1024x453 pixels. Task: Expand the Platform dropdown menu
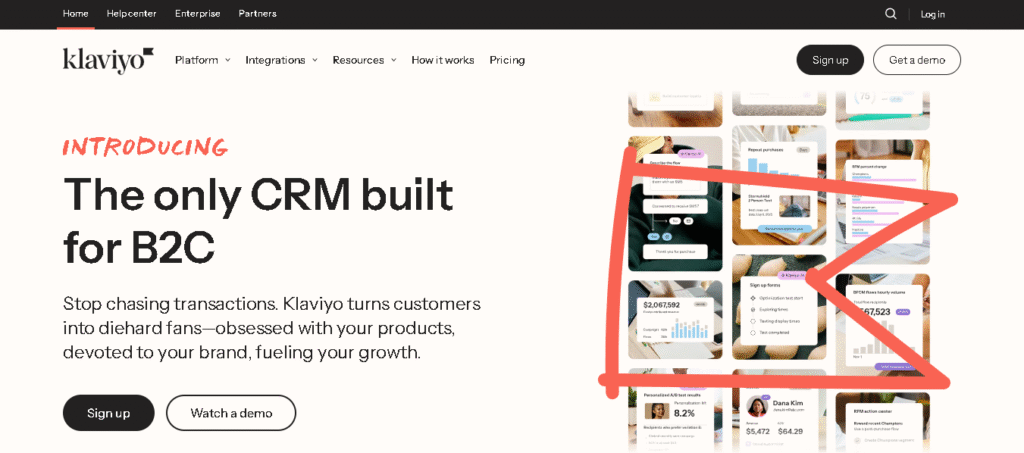[202, 60]
